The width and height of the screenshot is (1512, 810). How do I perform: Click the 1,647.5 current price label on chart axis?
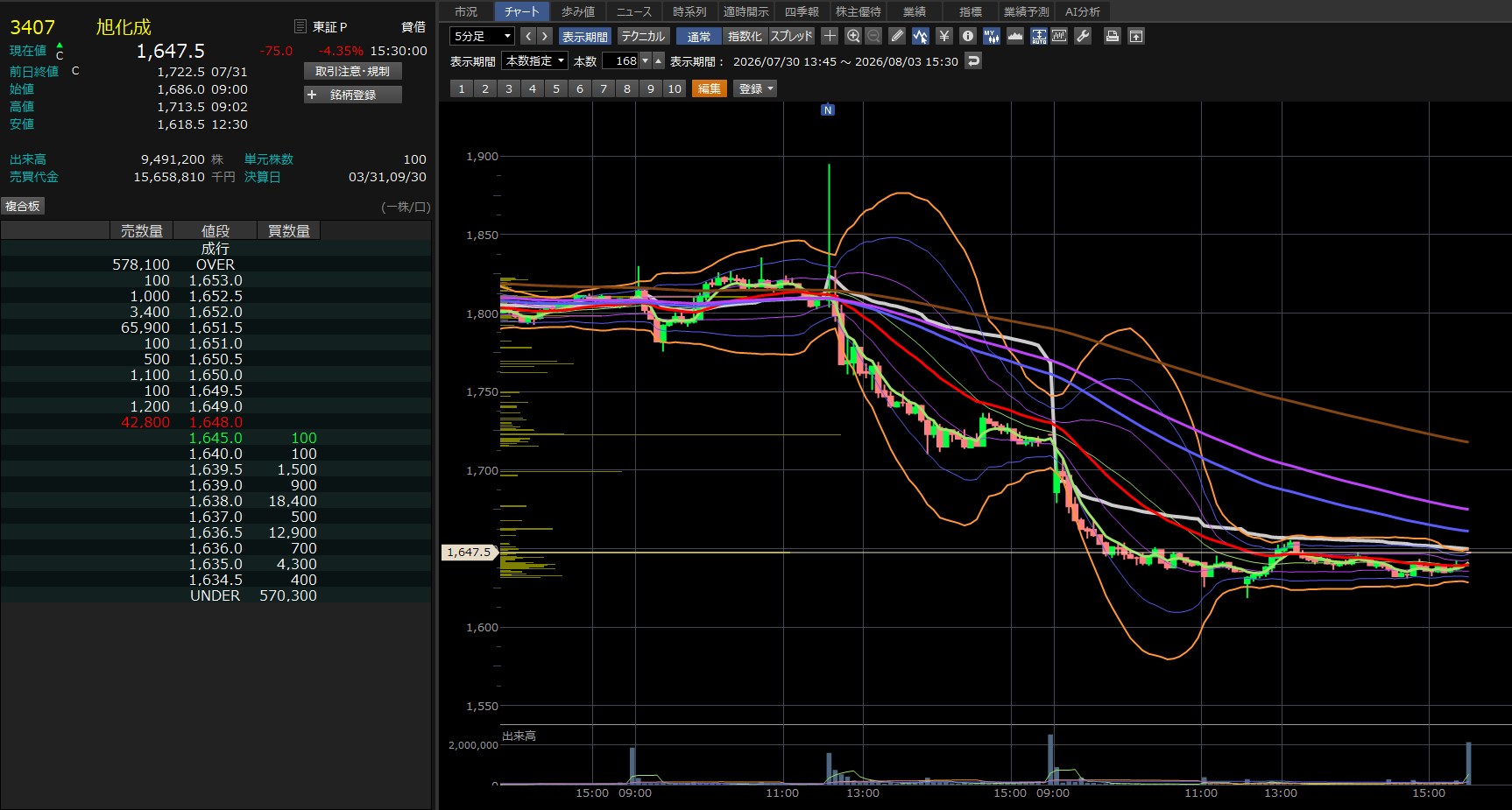coord(469,553)
